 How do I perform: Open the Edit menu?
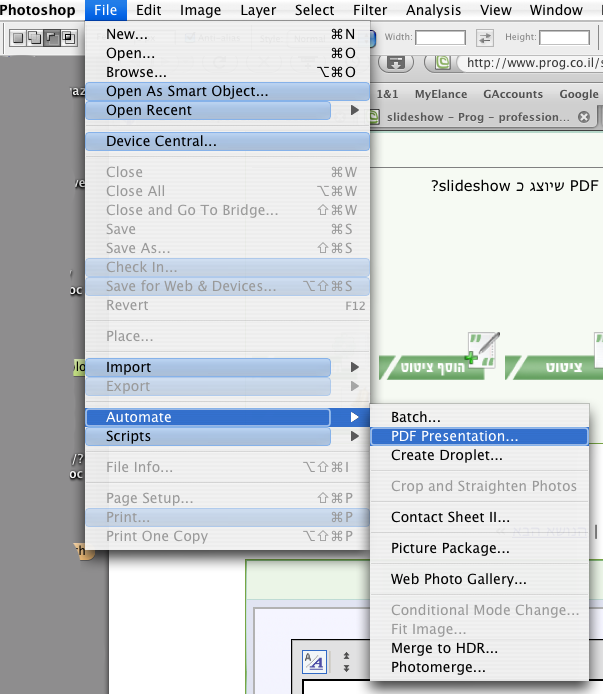point(149,10)
